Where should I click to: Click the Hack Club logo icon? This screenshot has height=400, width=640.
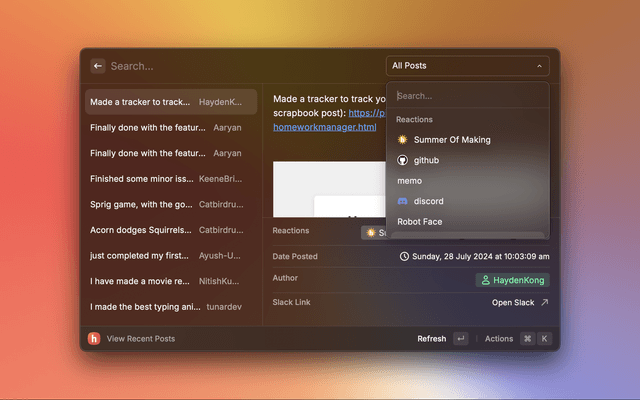[x=94, y=339]
